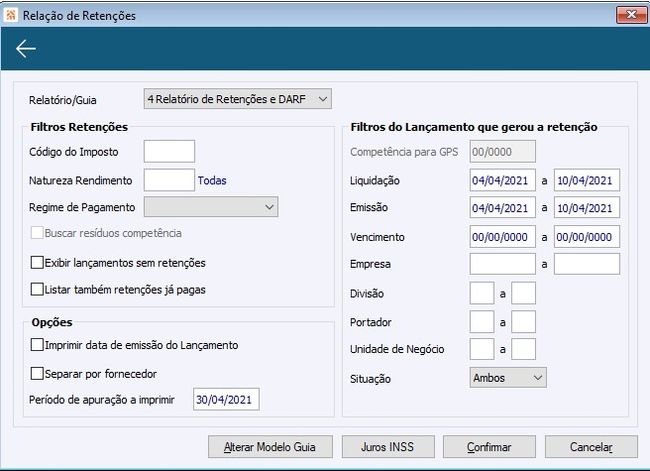The width and height of the screenshot is (650, 471).
Task: Focus the Divisão starting field
Action: (482, 293)
